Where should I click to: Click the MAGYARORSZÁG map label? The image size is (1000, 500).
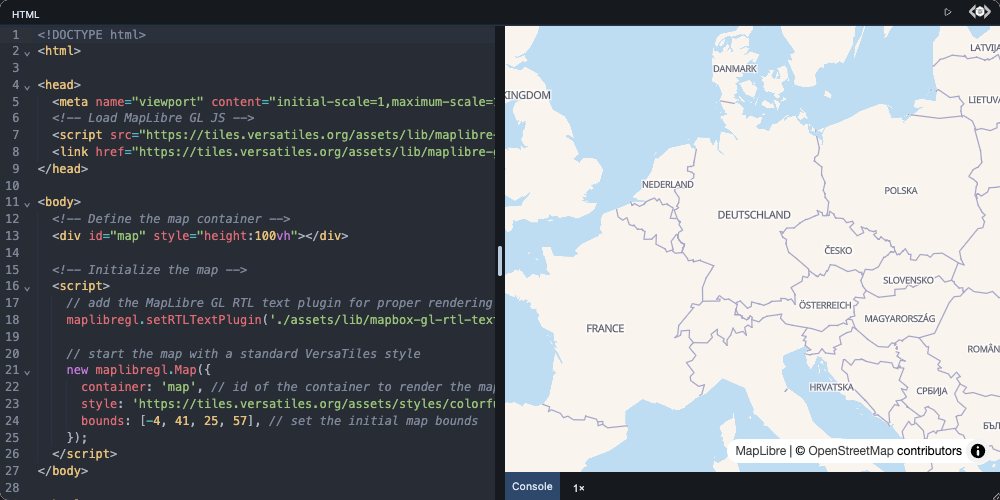point(899,318)
